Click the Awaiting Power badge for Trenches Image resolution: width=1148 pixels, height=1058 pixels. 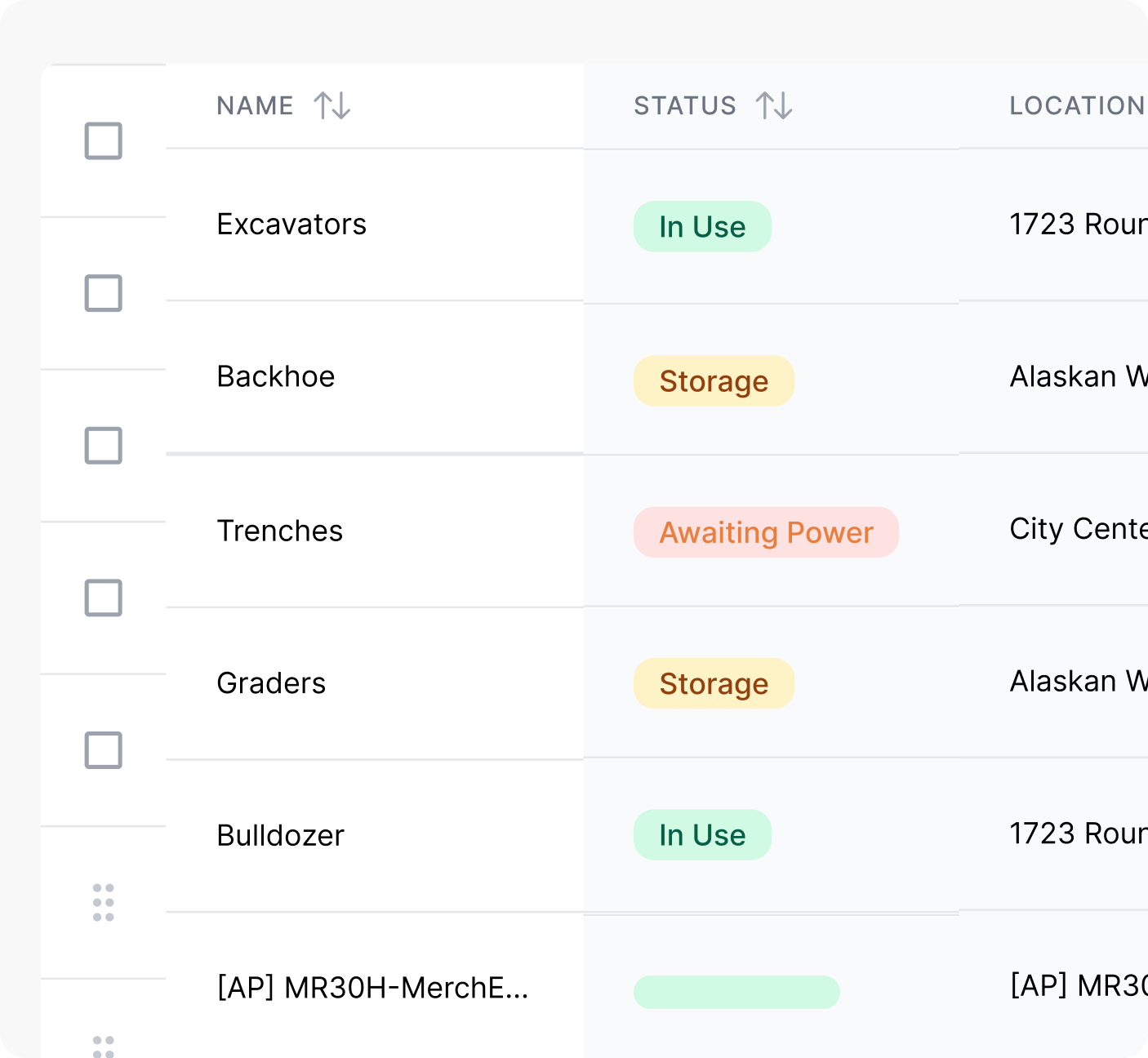coord(766,532)
